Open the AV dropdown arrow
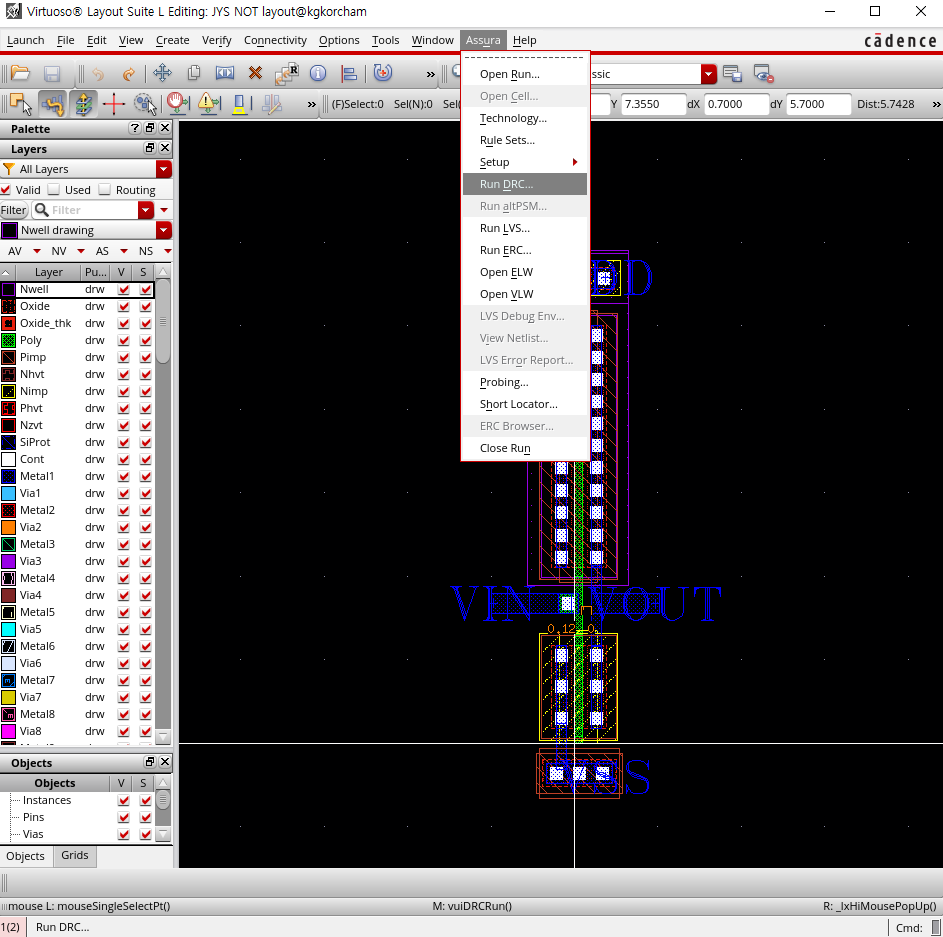 37,251
